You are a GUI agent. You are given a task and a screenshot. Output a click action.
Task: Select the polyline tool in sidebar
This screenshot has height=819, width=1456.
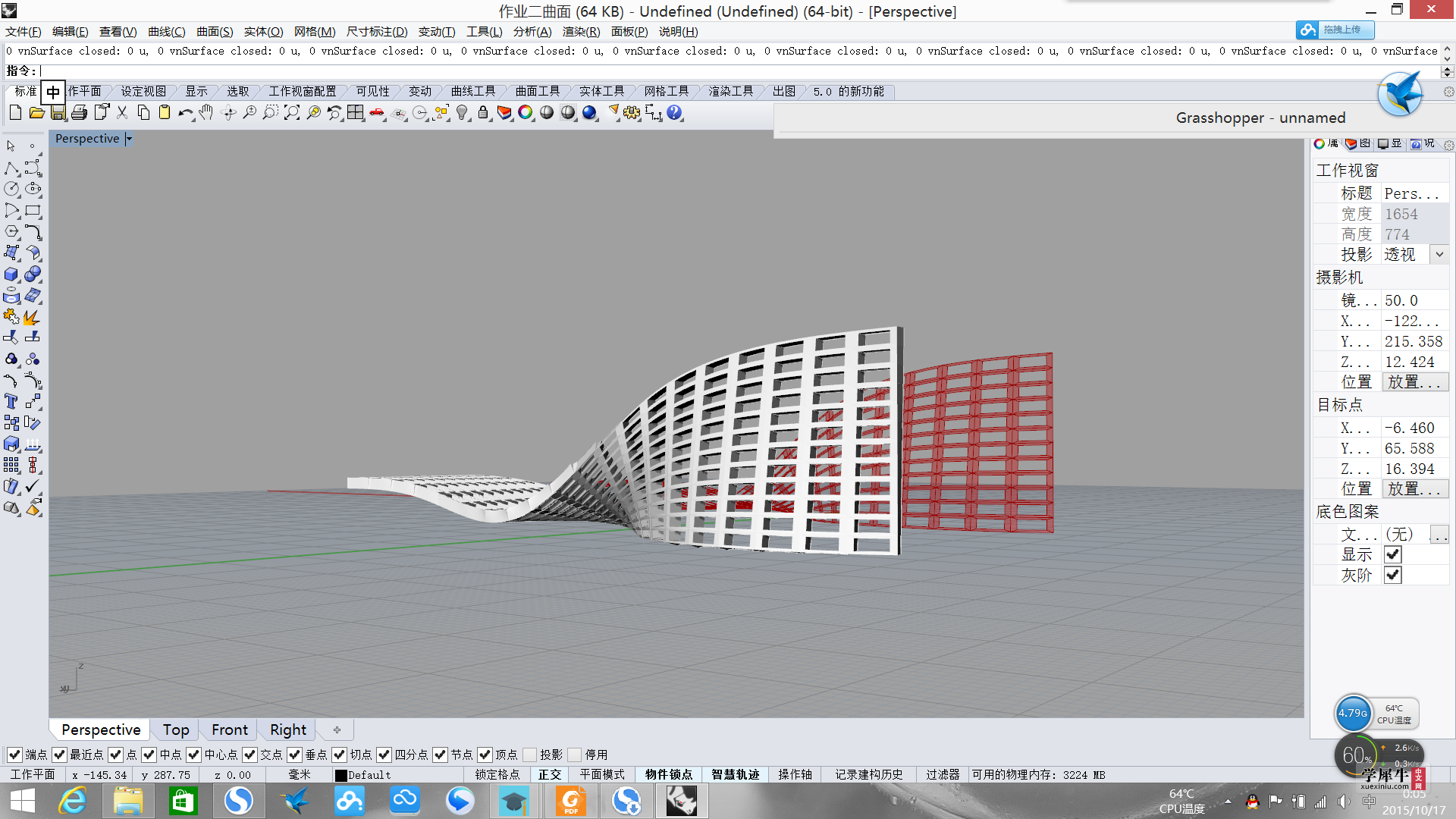coord(11,168)
